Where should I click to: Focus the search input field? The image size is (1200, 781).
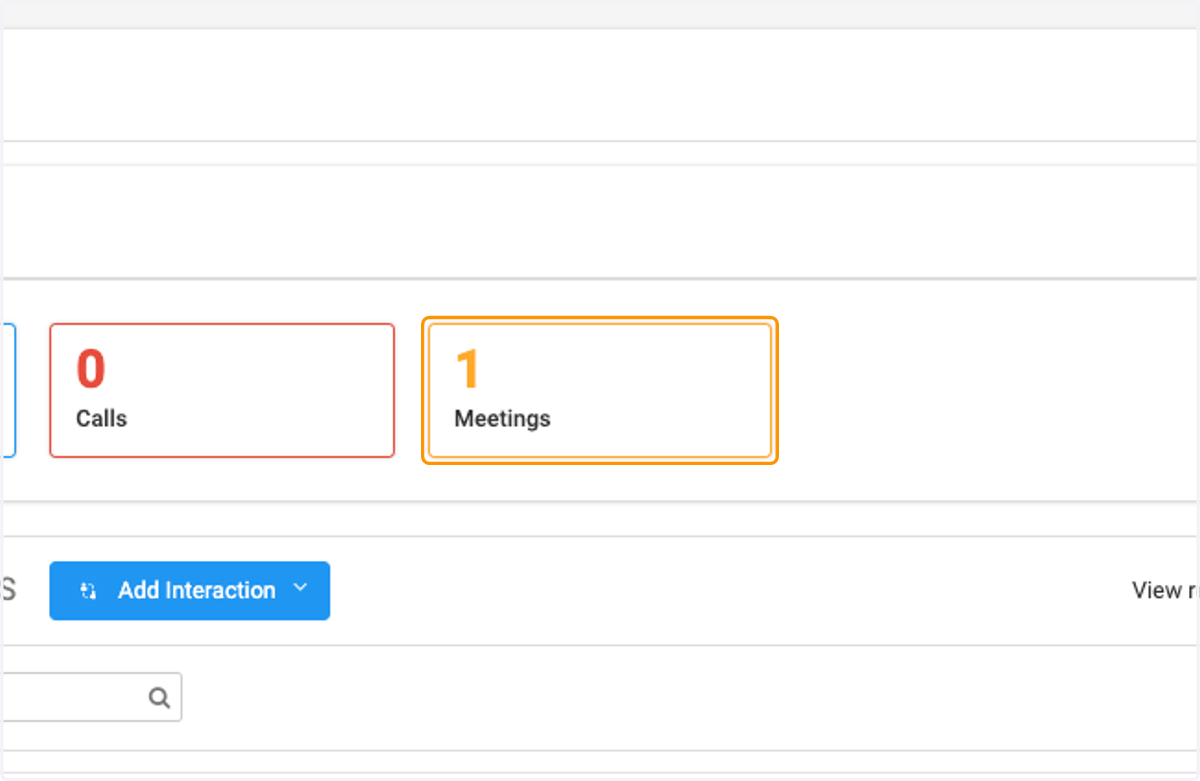tap(91, 697)
